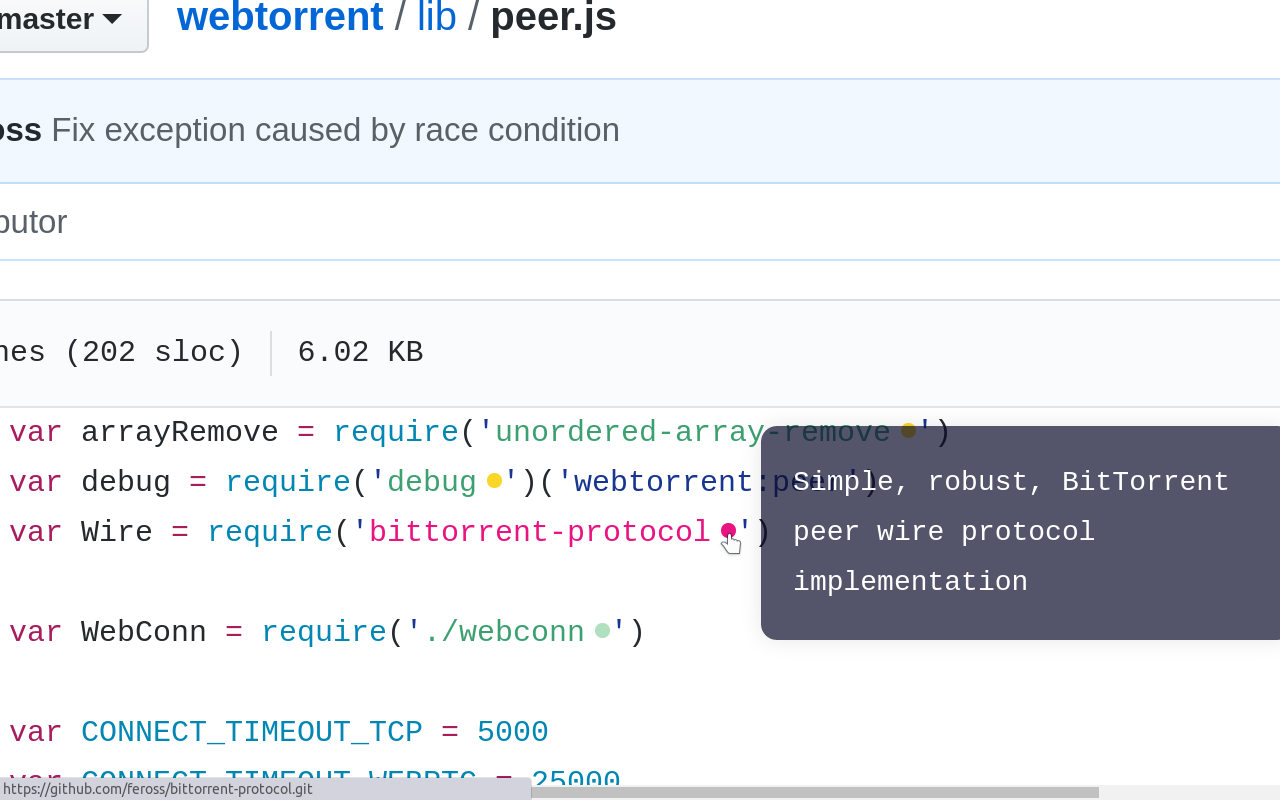Screen dimensions: 1280x800
Task: Open the commit author's profile name
Action: pos(20,130)
